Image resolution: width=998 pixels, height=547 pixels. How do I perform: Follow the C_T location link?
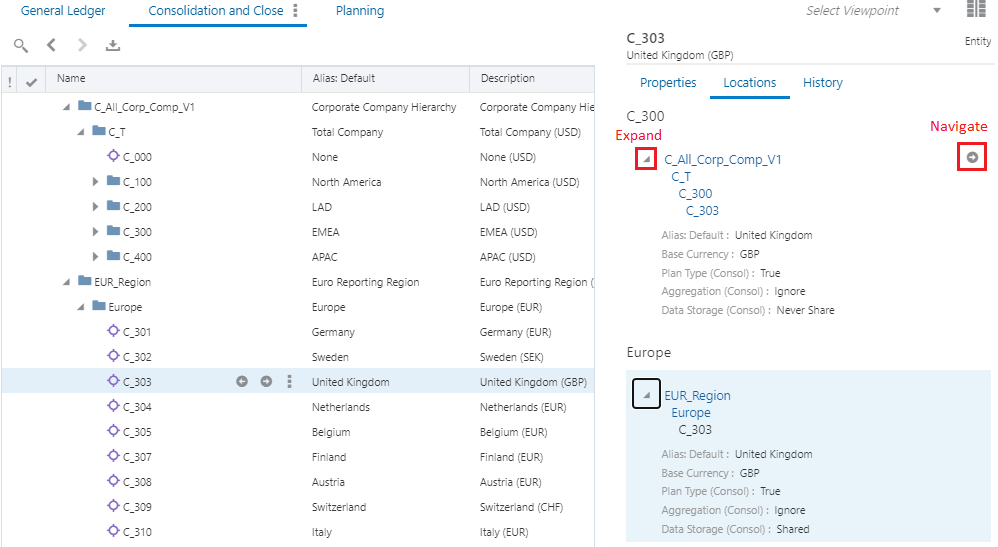tap(681, 177)
